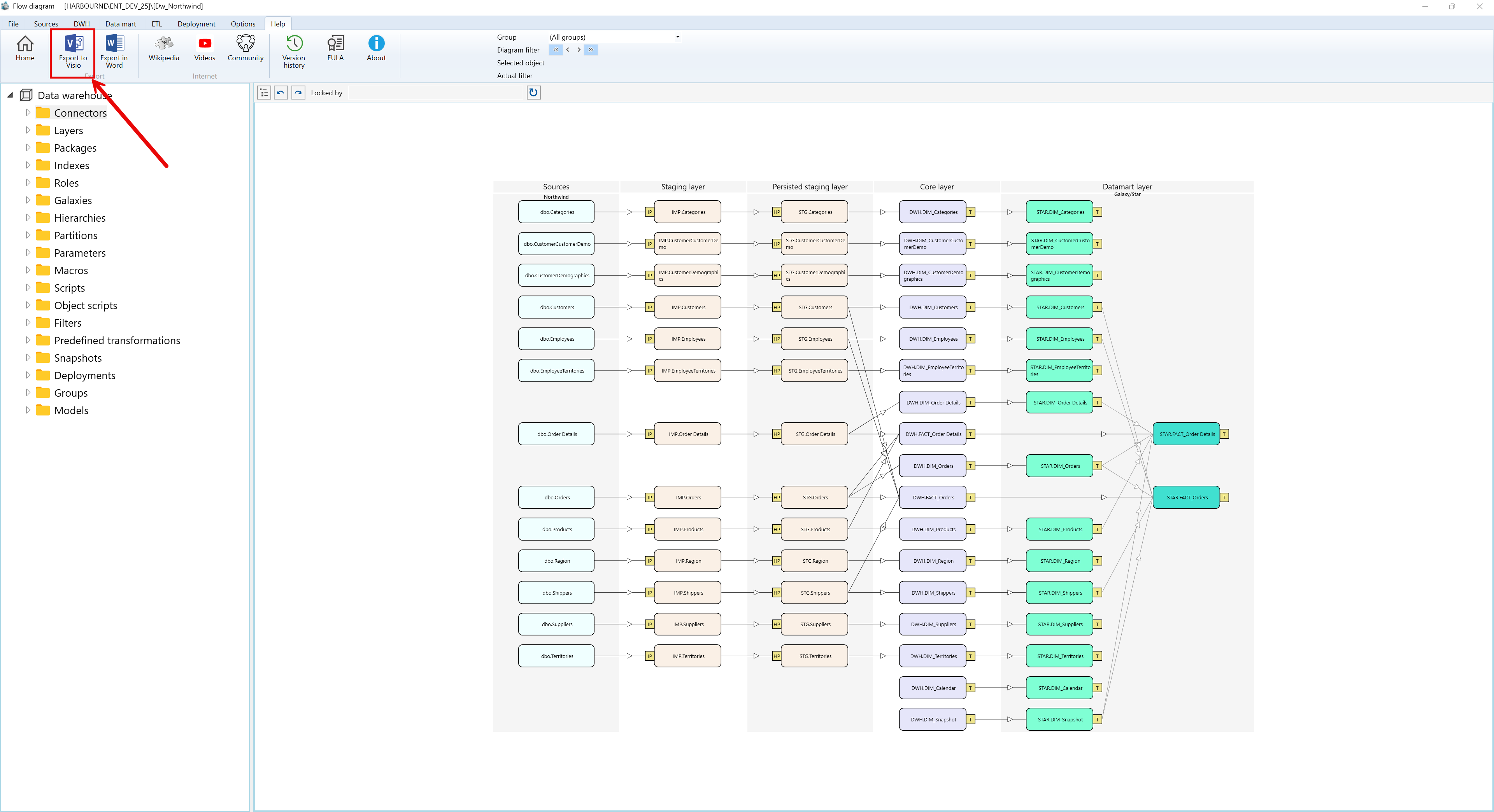1494x812 pixels.
Task: Switch to the Deployment menu
Action: [x=196, y=24]
